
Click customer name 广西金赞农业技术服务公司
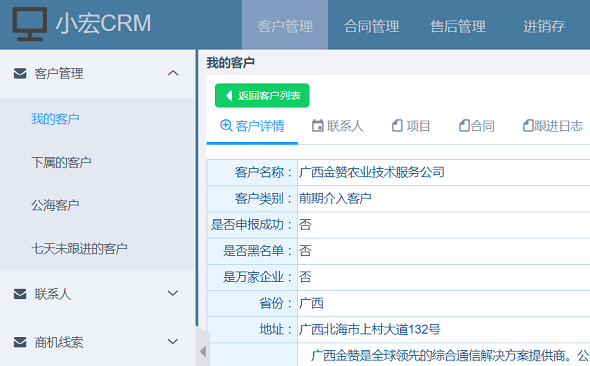coord(372,172)
